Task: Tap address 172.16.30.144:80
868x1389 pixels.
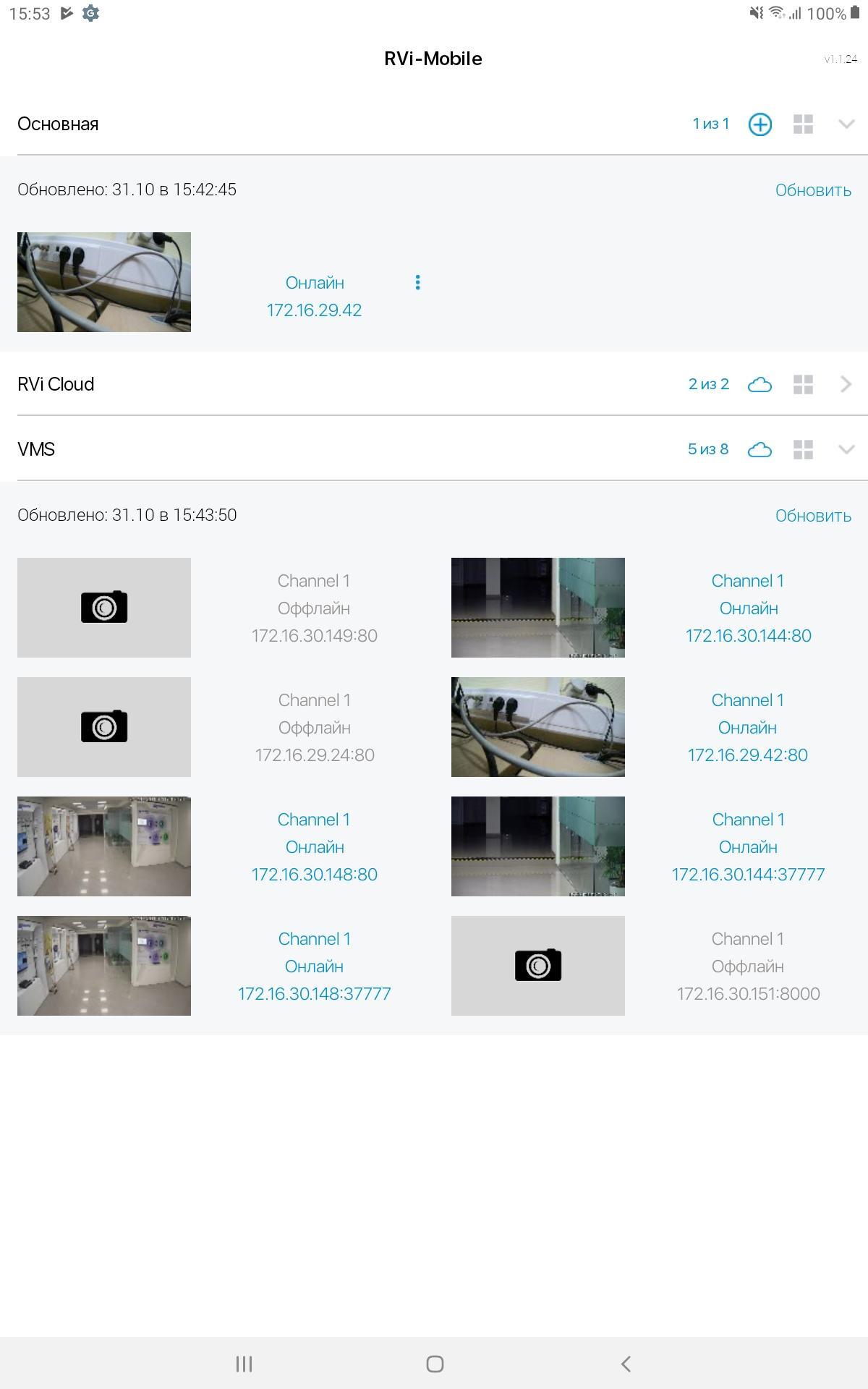Action: [x=748, y=636]
